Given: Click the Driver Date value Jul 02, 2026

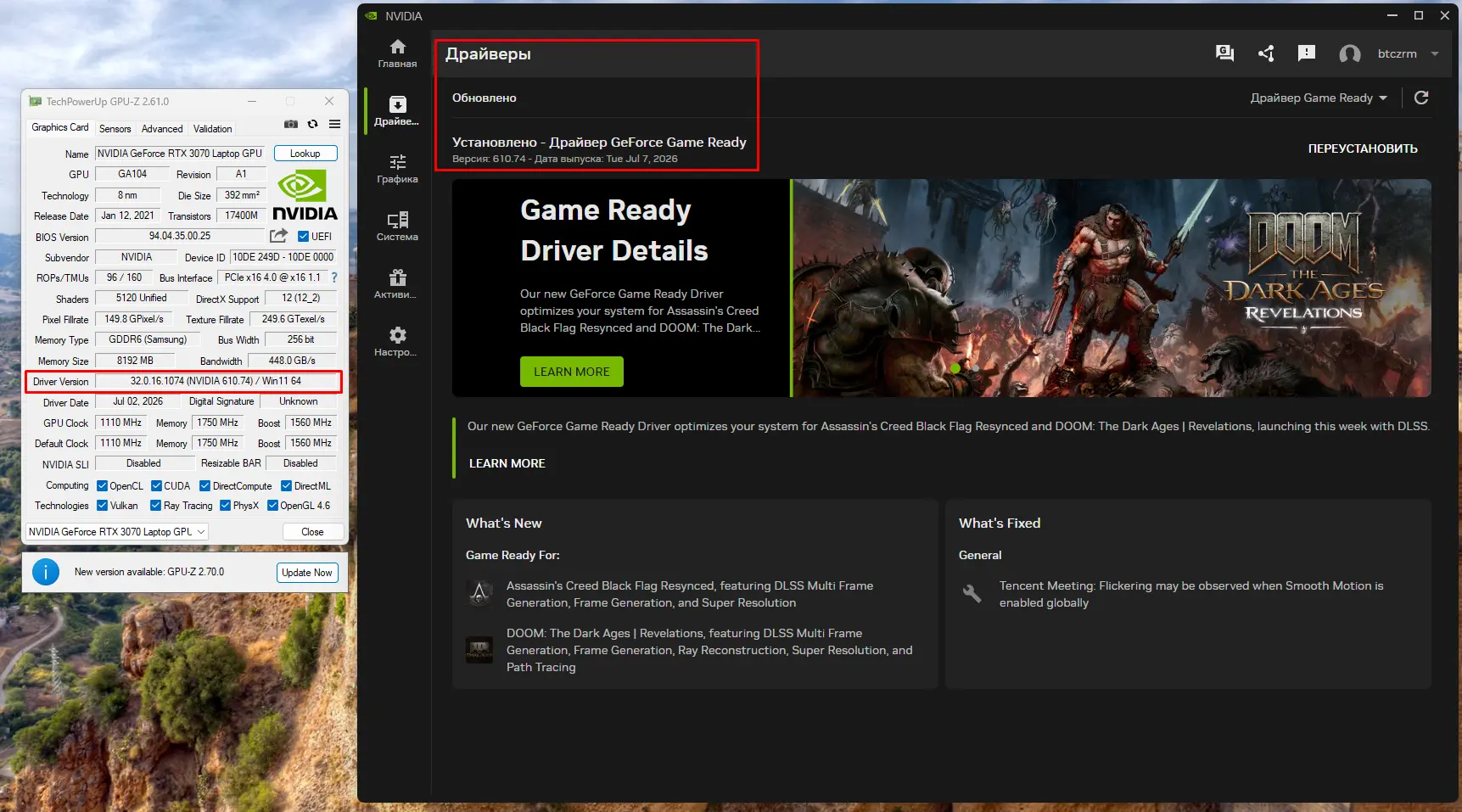Looking at the screenshot, I should [x=137, y=401].
